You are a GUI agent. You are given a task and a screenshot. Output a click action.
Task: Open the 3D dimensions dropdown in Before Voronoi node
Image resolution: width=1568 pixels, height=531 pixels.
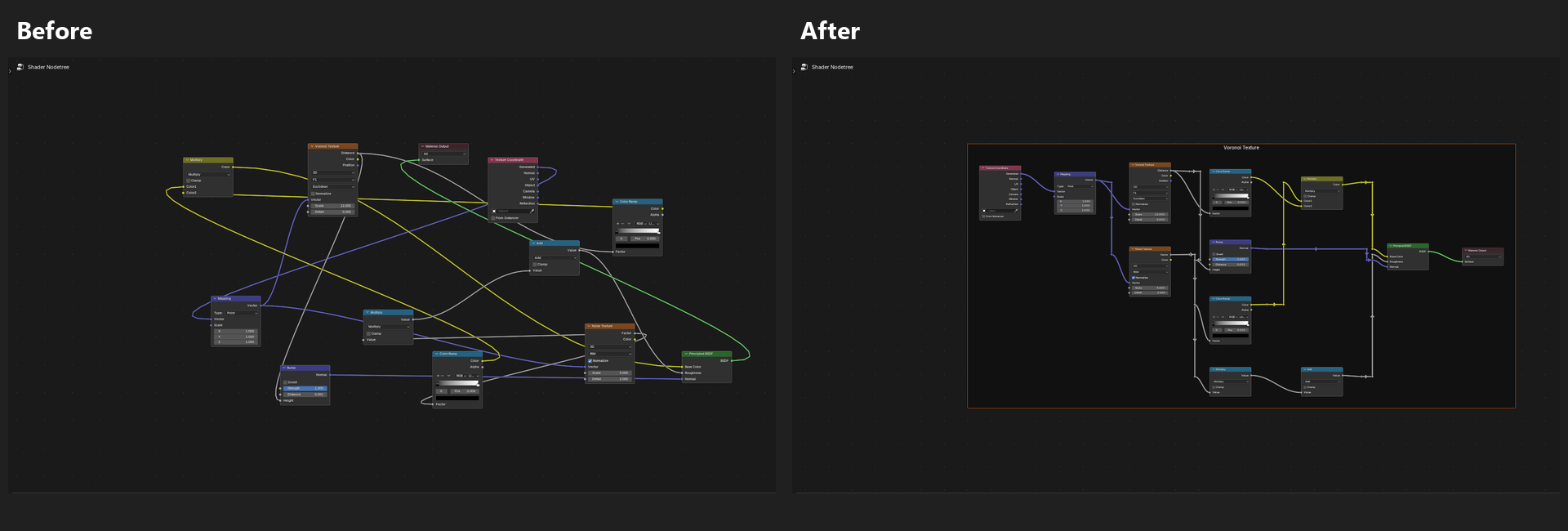click(333, 172)
